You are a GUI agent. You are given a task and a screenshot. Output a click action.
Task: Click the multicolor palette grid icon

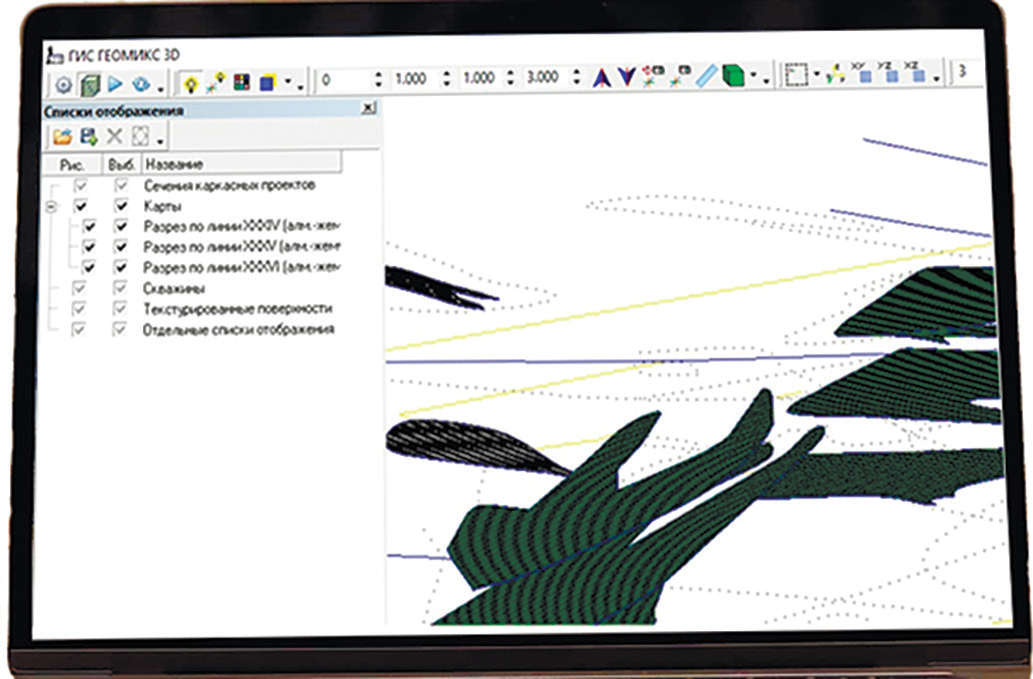pyautogui.click(x=241, y=81)
